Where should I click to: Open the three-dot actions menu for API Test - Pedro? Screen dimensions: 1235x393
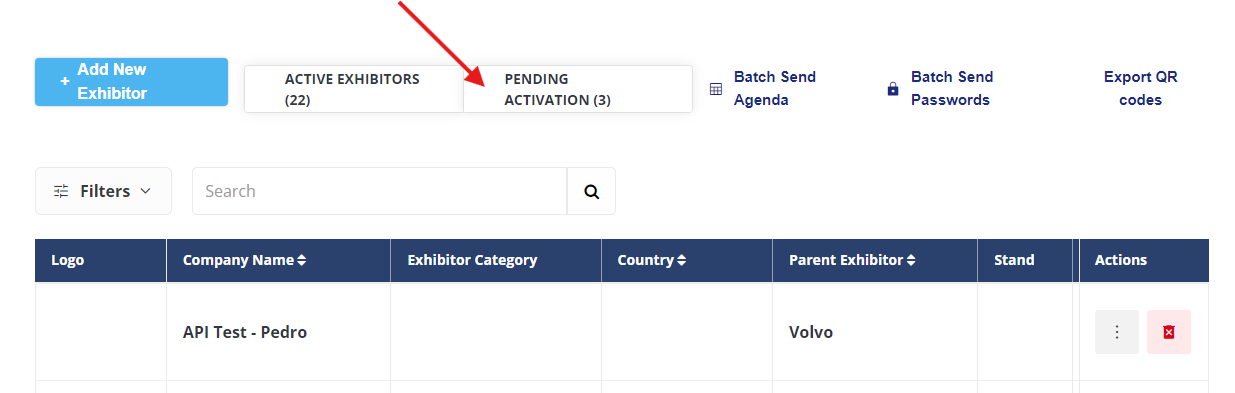1117,332
